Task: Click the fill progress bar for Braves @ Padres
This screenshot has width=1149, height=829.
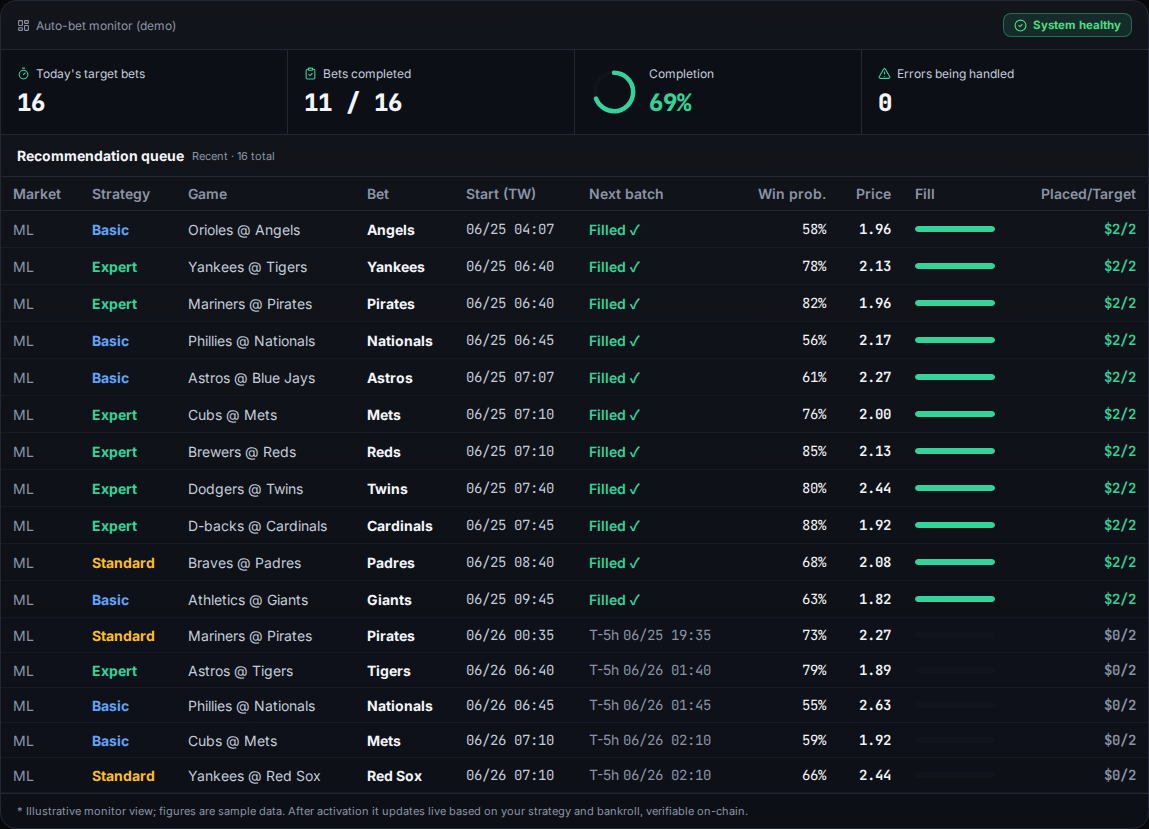Action: (x=955, y=562)
